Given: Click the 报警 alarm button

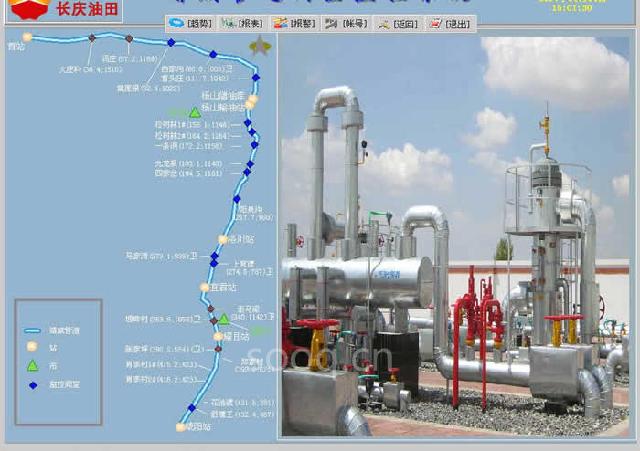Looking at the screenshot, I should pyautogui.click(x=294, y=23).
